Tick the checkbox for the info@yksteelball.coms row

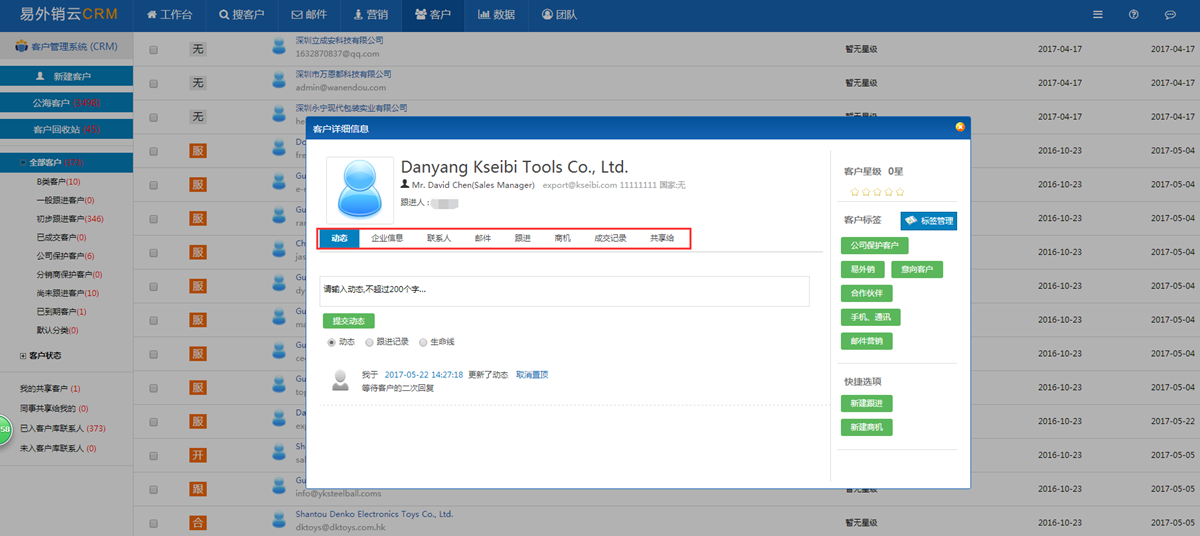coord(153,490)
